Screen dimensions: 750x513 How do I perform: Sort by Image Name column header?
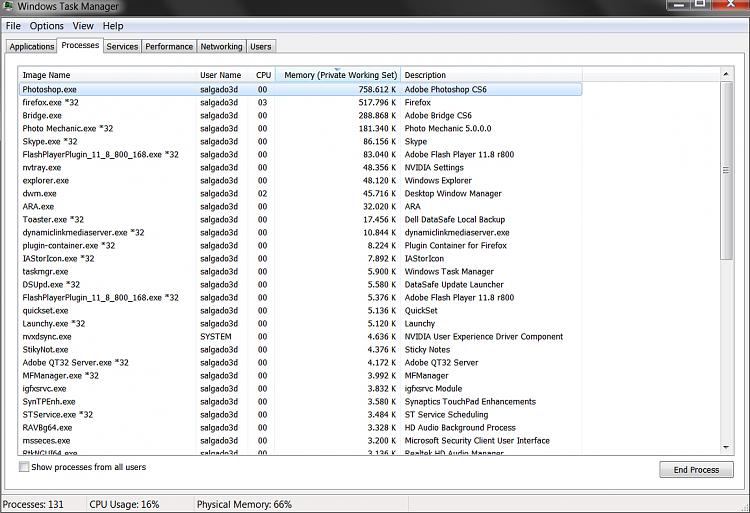(107, 75)
